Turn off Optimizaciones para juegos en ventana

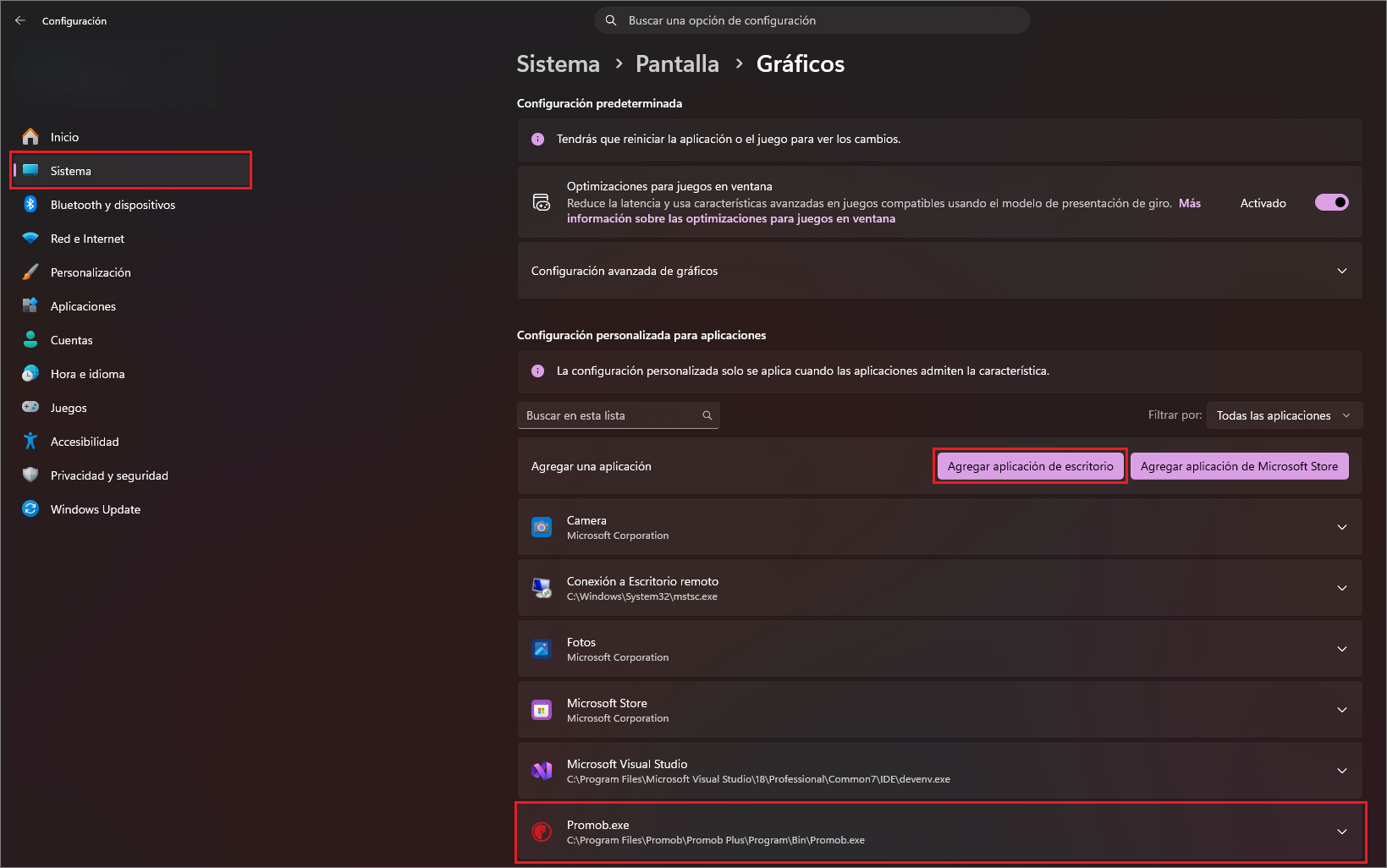point(1331,202)
